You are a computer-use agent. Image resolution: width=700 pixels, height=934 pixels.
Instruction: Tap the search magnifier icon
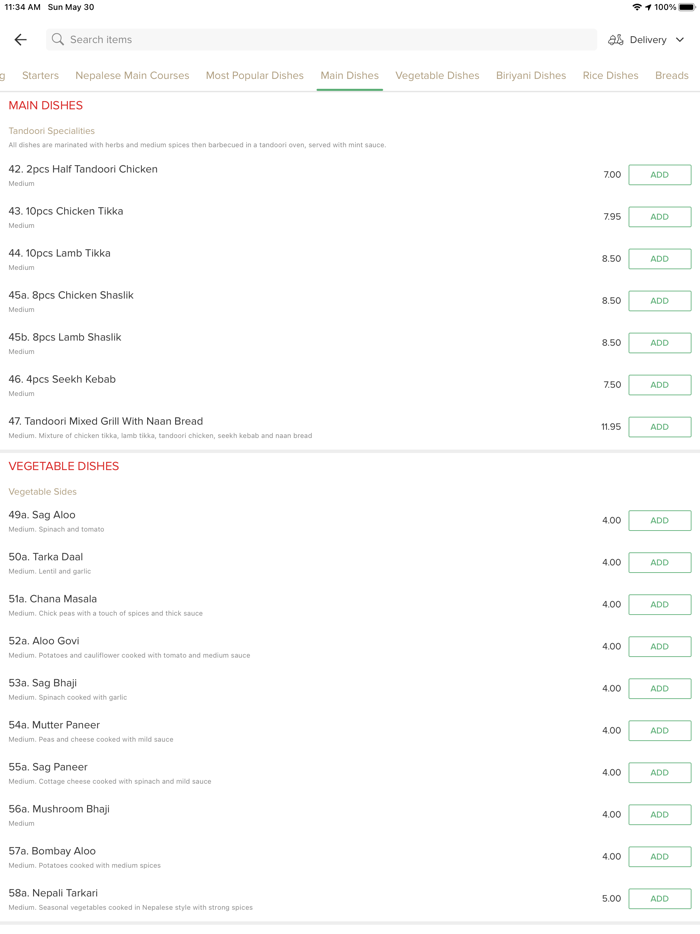[x=58, y=40]
